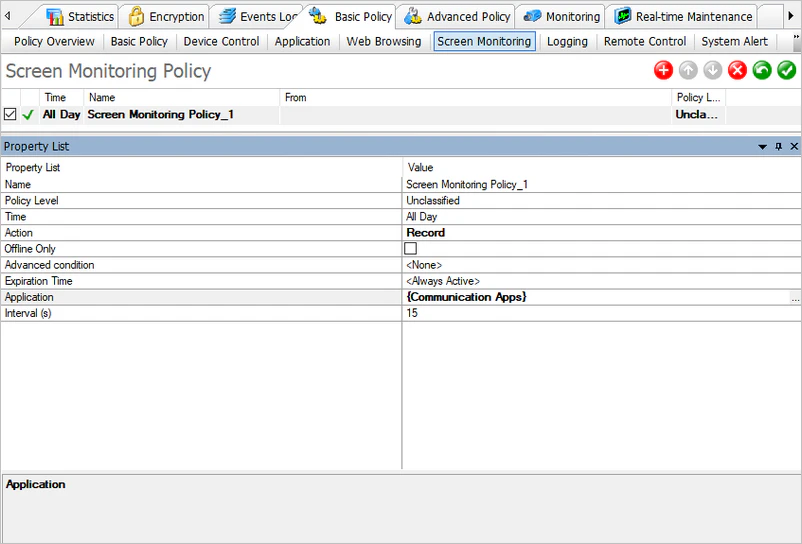Pin the Property List panel
Screen dimensions: 802x544
pyautogui.click(x=778, y=146)
